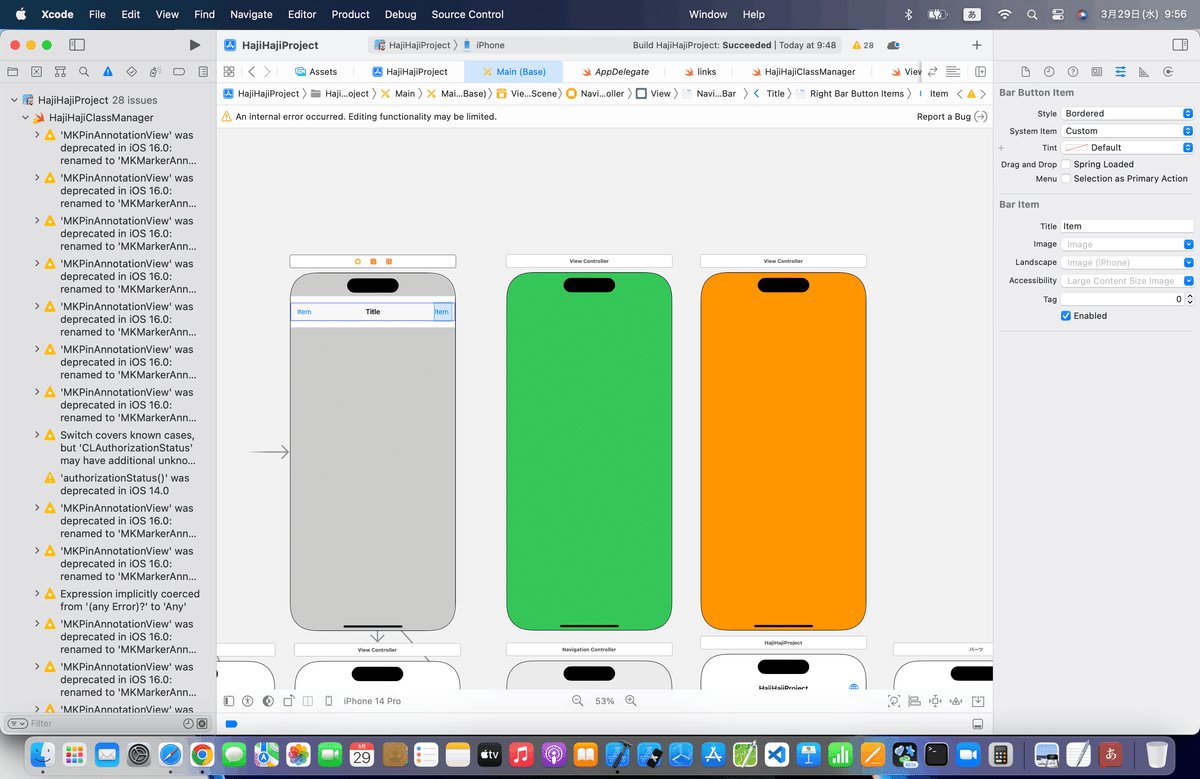This screenshot has height=779, width=1200.
Task: Collapse the HajiHajiClassManager issue group
Action: [x=25, y=117]
